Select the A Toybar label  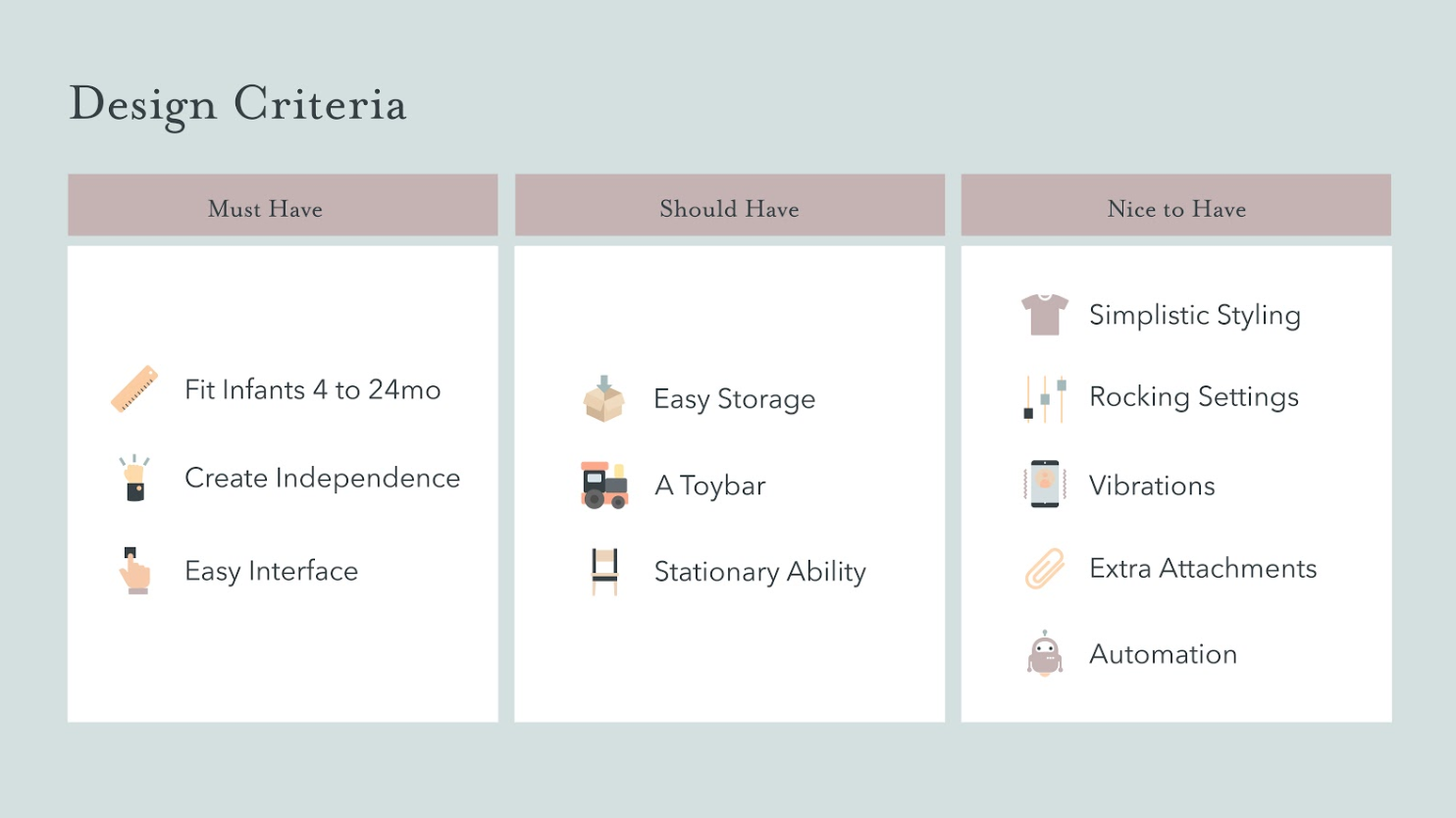(x=710, y=486)
